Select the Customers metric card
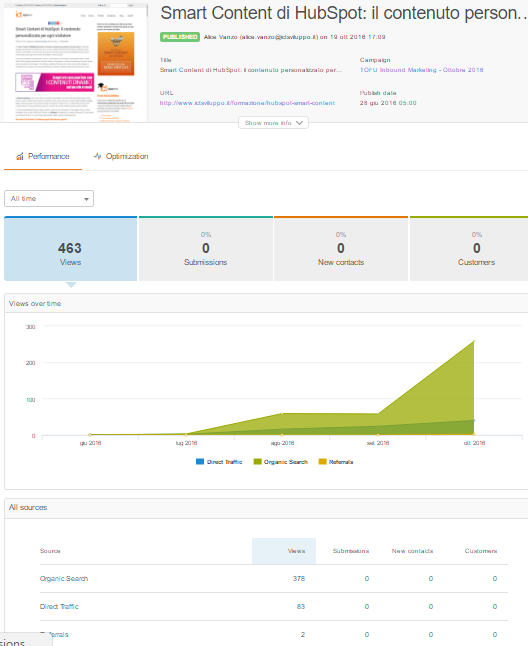528x646 pixels. [x=469, y=249]
